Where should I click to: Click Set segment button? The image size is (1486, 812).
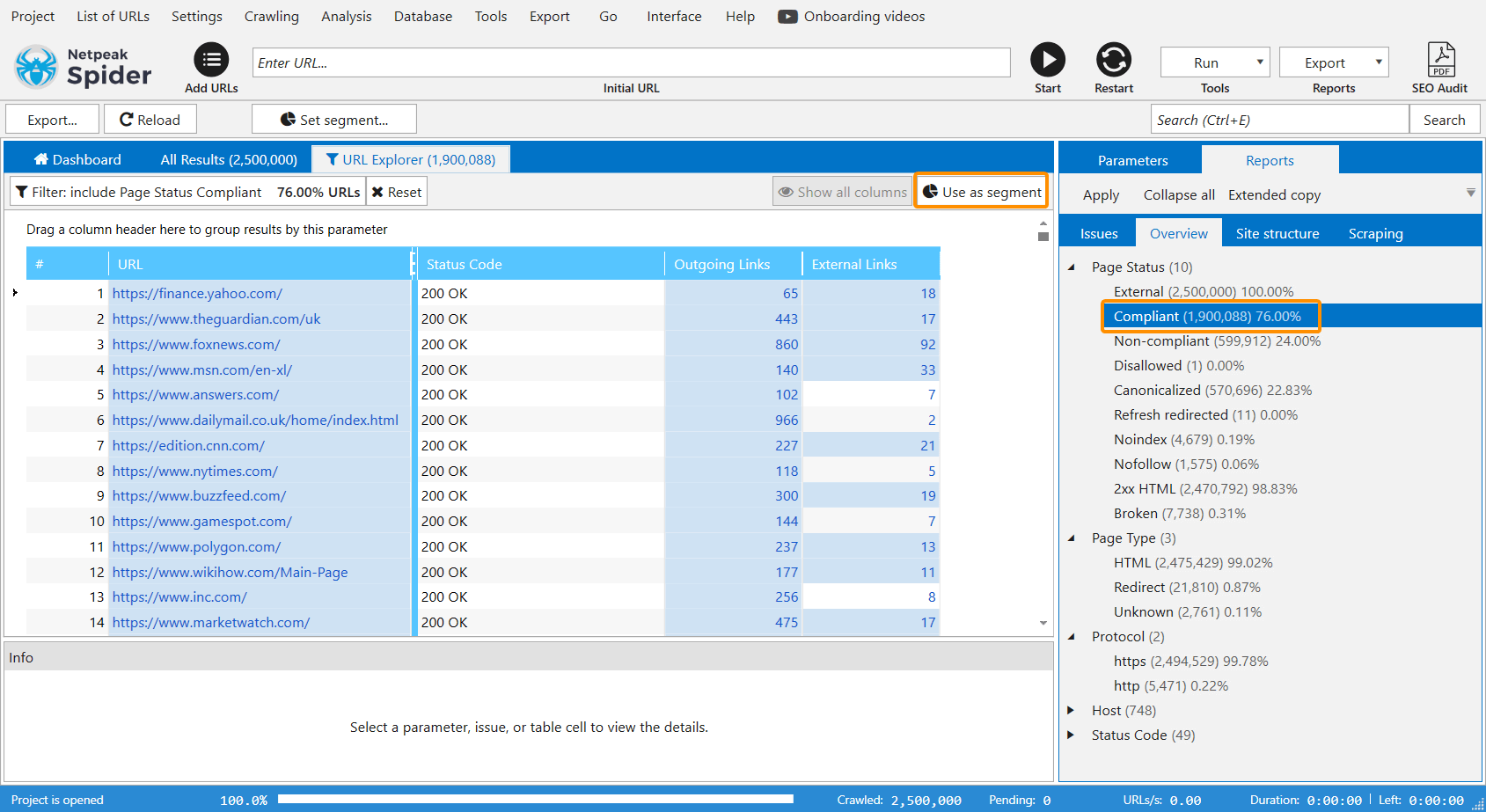334,120
